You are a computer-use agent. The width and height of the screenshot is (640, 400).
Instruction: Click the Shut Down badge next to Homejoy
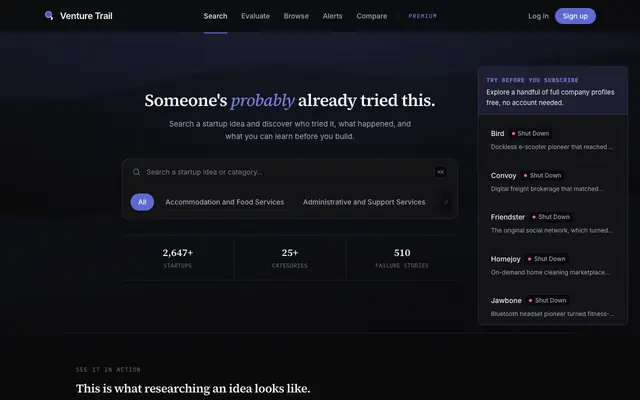pos(547,259)
